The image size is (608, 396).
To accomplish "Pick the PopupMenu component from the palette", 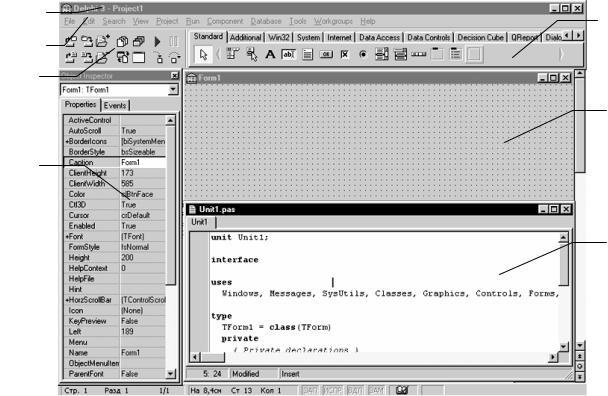I will [252, 54].
